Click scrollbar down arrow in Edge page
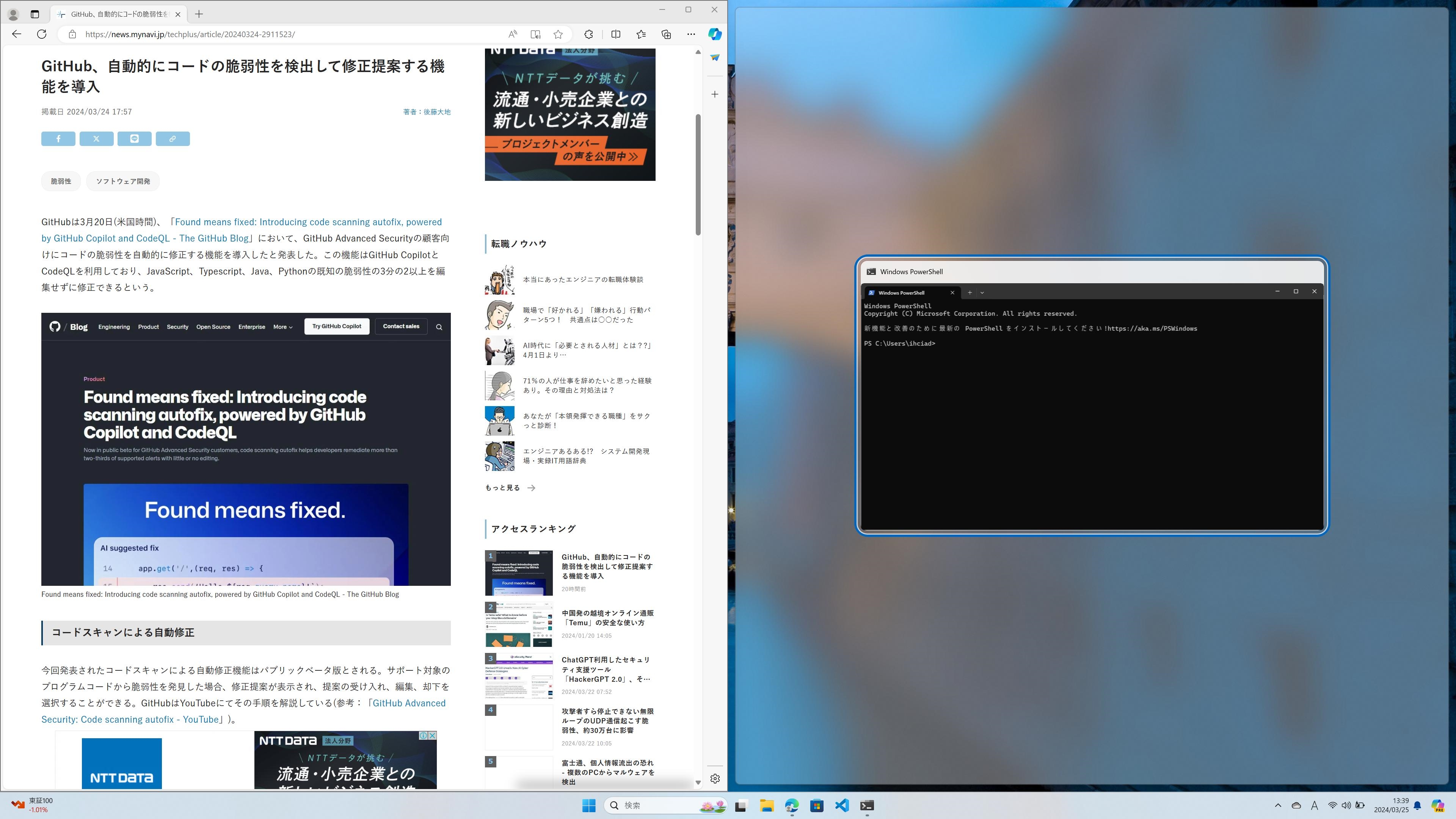 pos(698,783)
